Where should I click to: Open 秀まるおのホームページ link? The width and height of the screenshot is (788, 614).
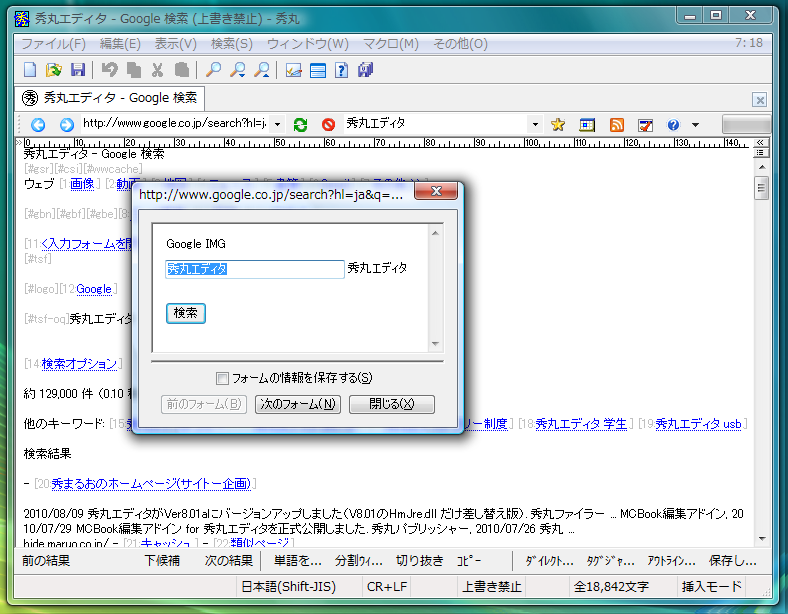point(151,483)
